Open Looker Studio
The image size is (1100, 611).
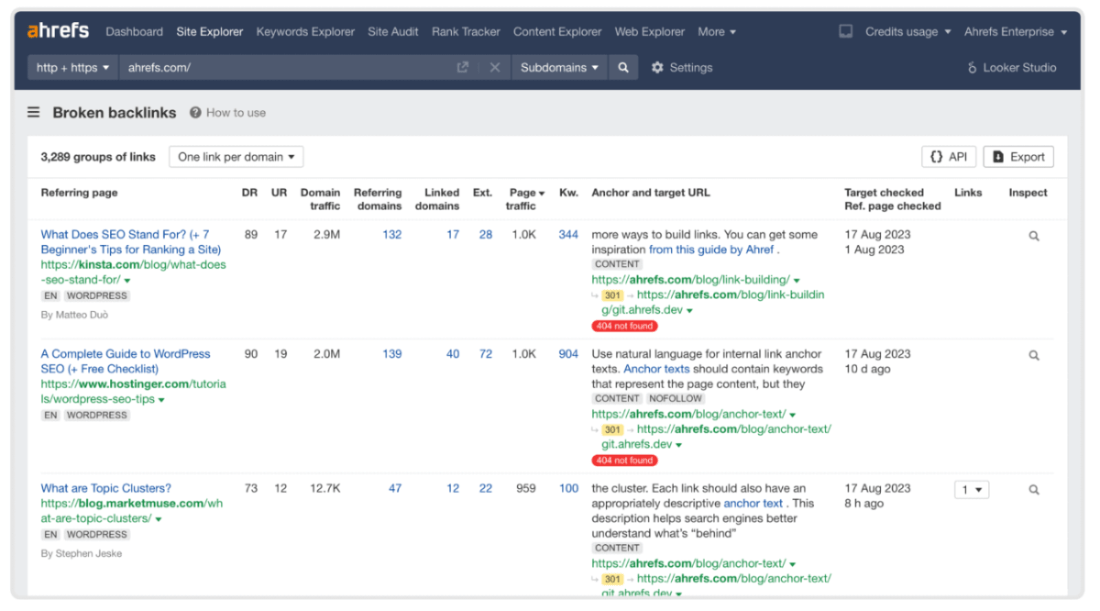[1012, 67]
